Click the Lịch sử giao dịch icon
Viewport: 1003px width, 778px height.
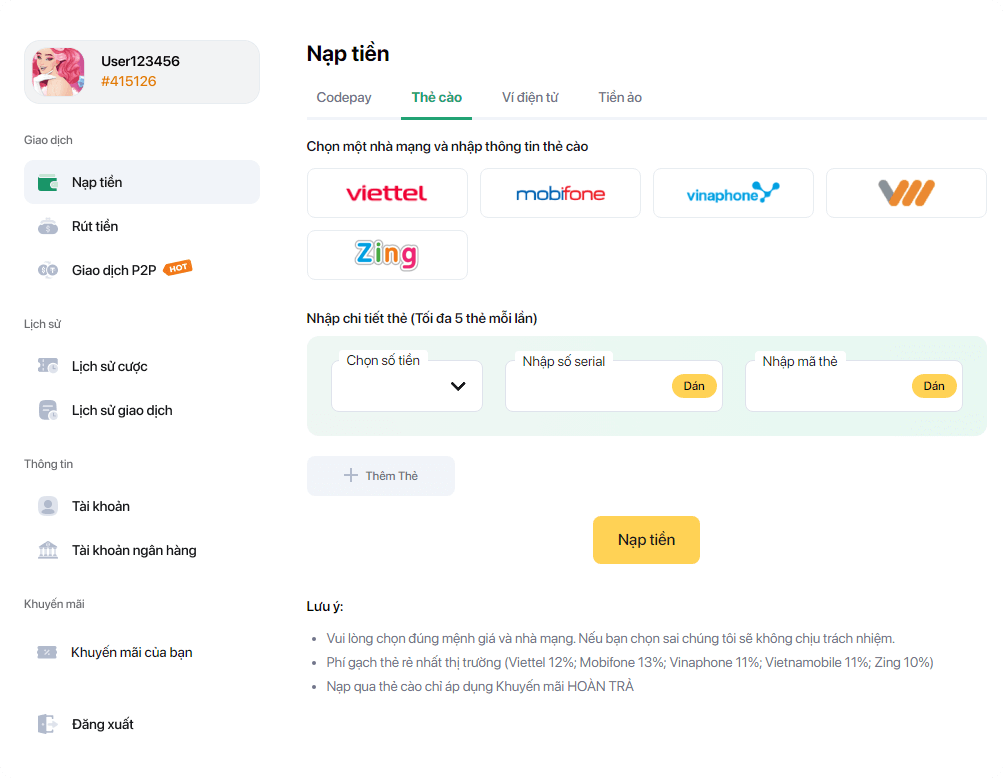click(x=48, y=410)
